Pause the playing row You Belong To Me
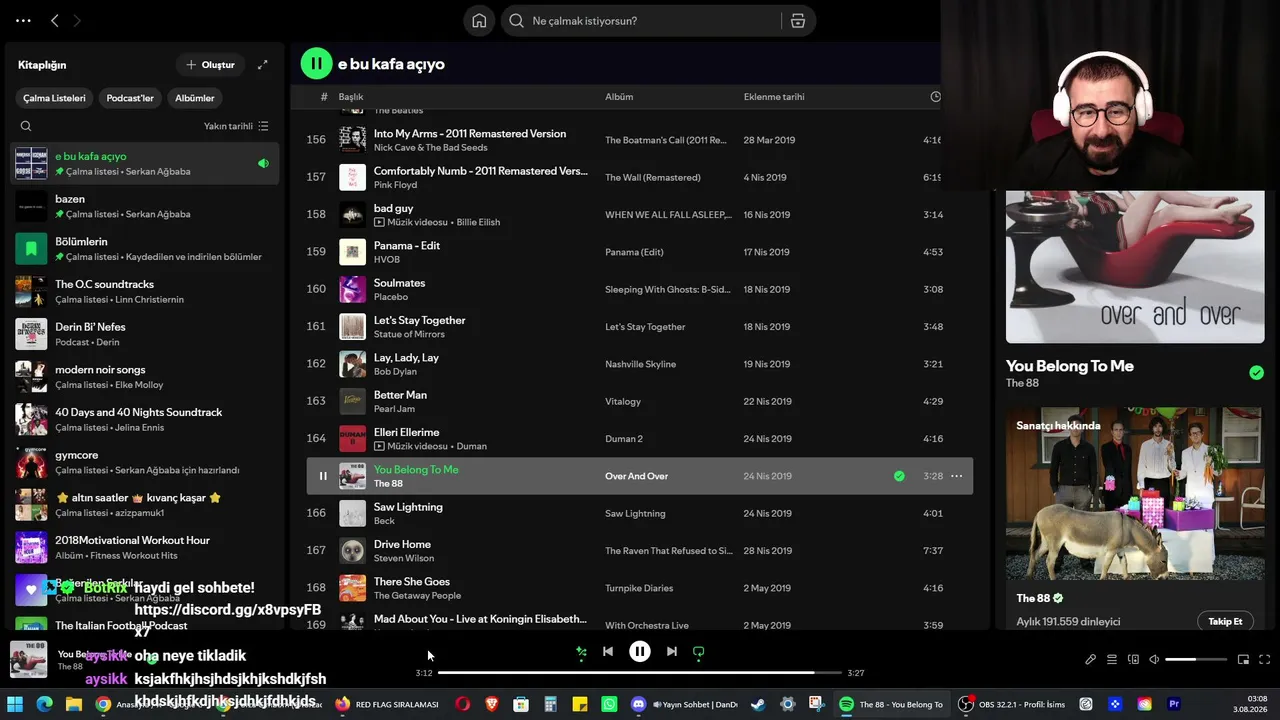Image resolution: width=1280 pixels, height=720 pixels. (322, 476)
